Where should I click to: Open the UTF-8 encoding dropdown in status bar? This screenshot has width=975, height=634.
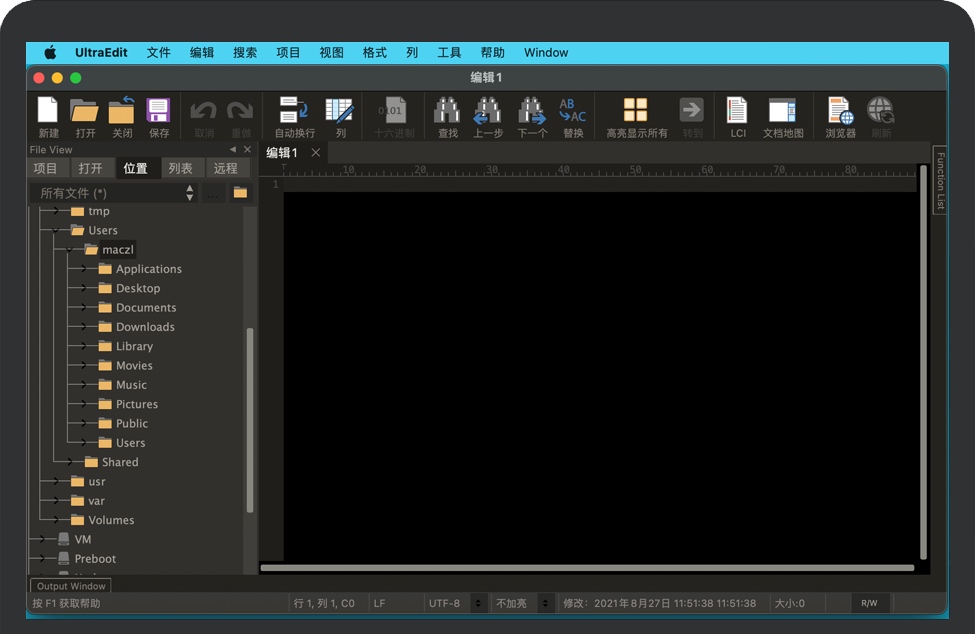pyautogui.click(x=455, y=603)
